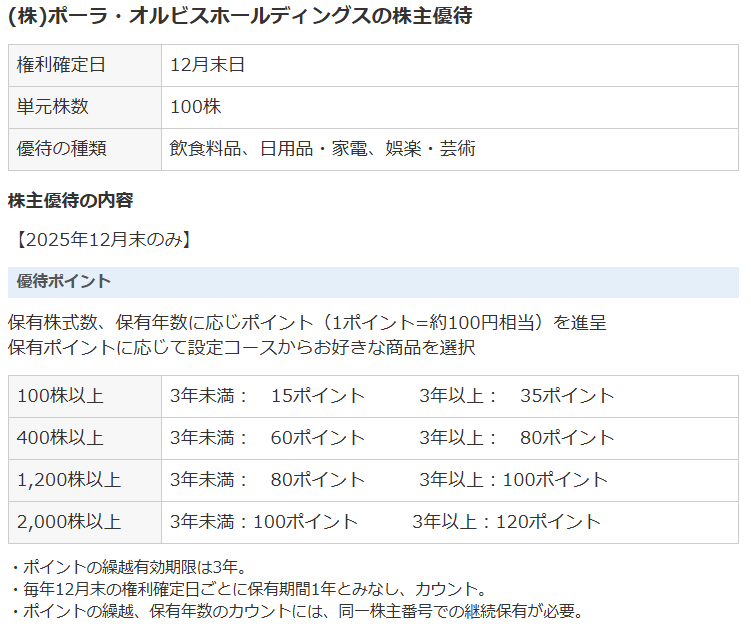Click the 株主優待の内容 section heading
This screenshot has width=751, height=629.
(70, 200)
